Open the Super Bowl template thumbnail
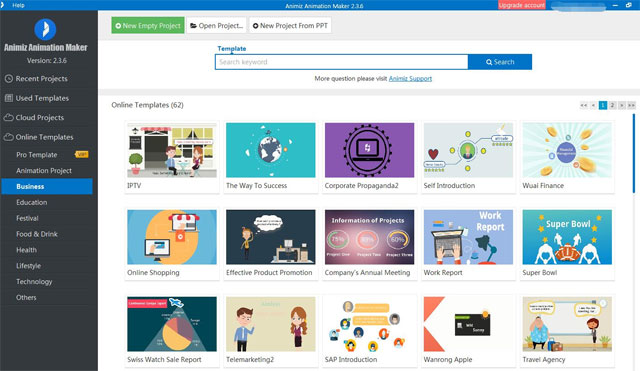This screenshot has height=371, width=640. [567, 237]
